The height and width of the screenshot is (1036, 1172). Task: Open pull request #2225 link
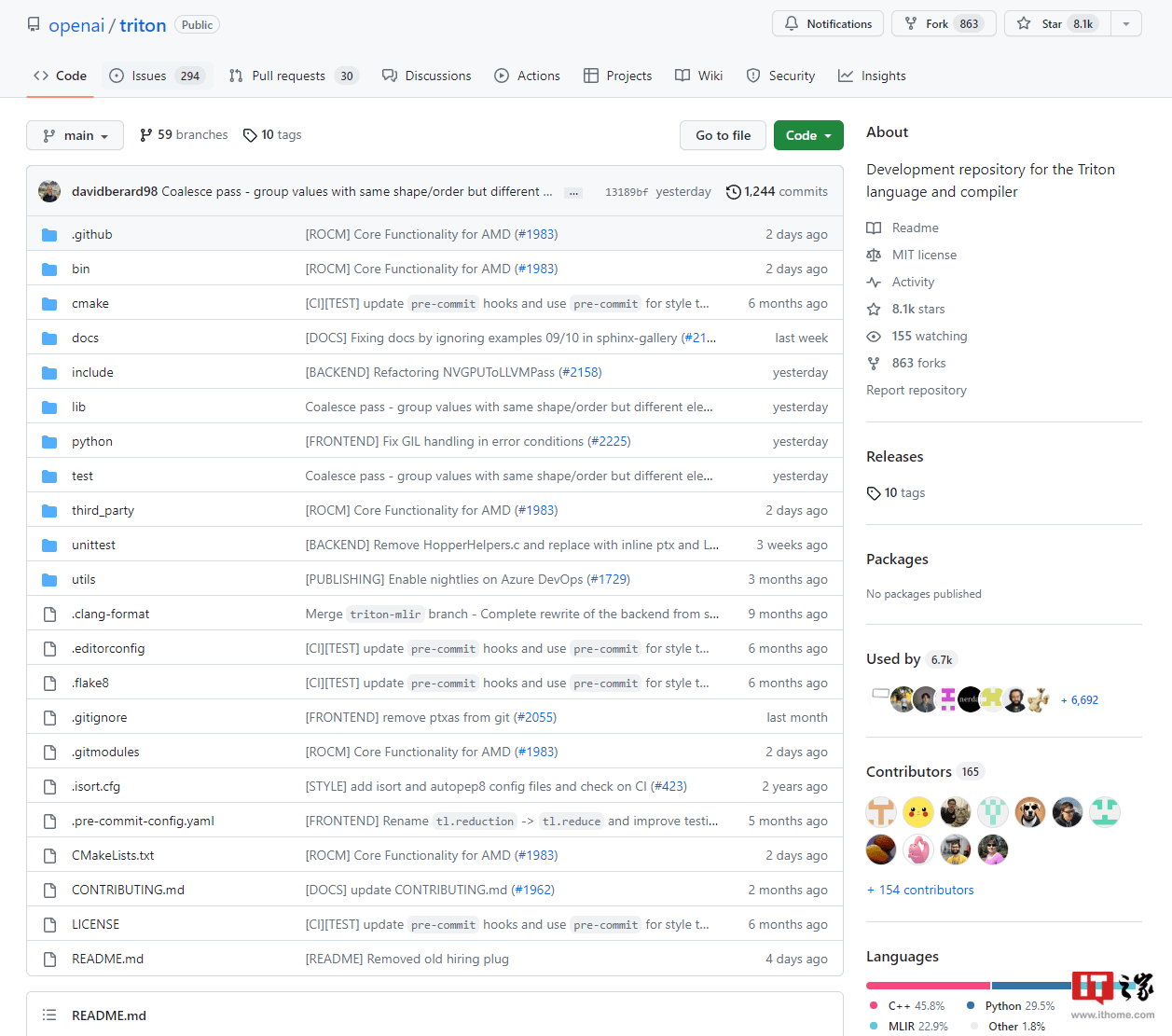click(611, 441)
